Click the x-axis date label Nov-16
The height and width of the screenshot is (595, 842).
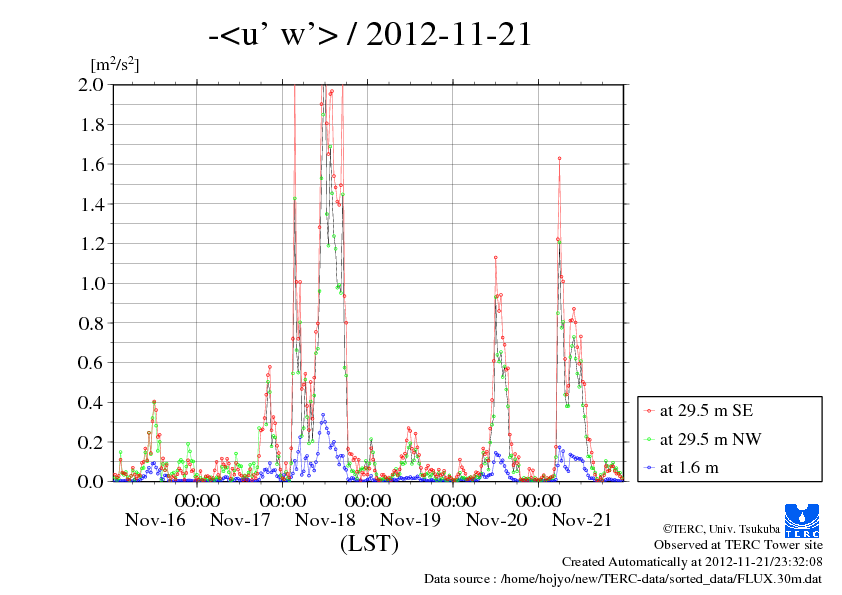[155, 520]
